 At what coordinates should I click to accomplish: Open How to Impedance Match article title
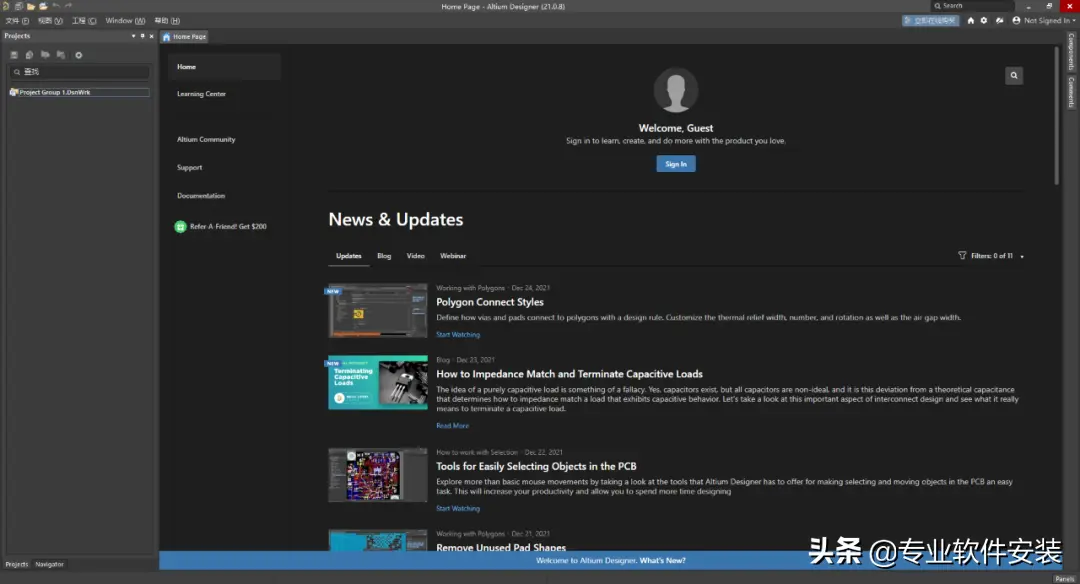click(570, 374)
